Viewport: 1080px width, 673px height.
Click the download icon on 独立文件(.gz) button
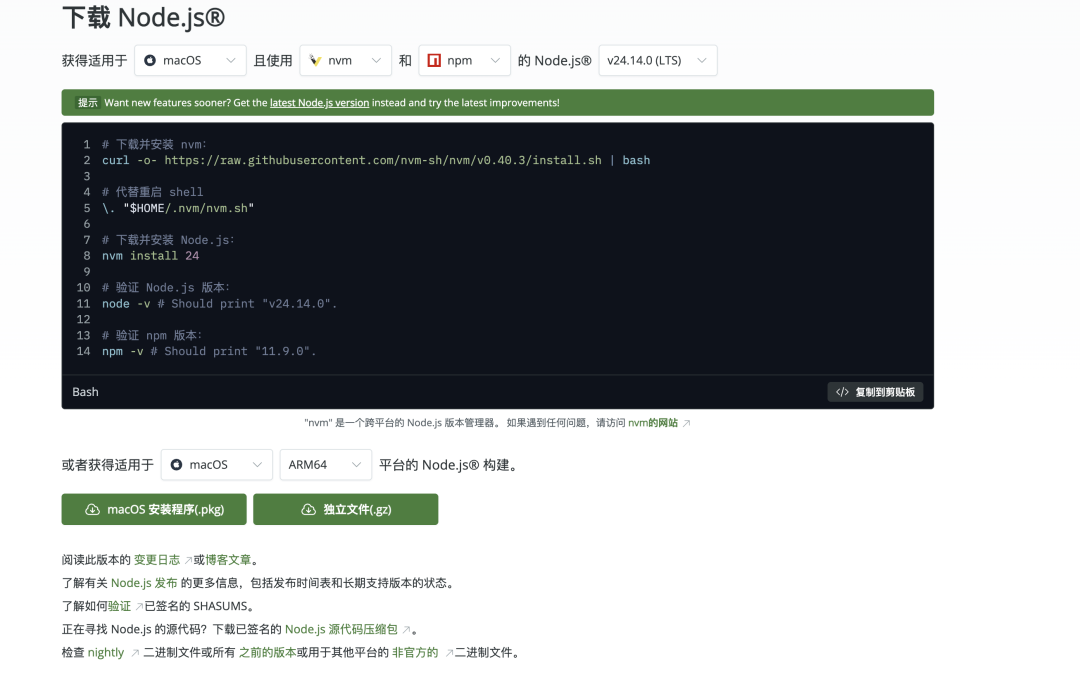click(308, 509)
